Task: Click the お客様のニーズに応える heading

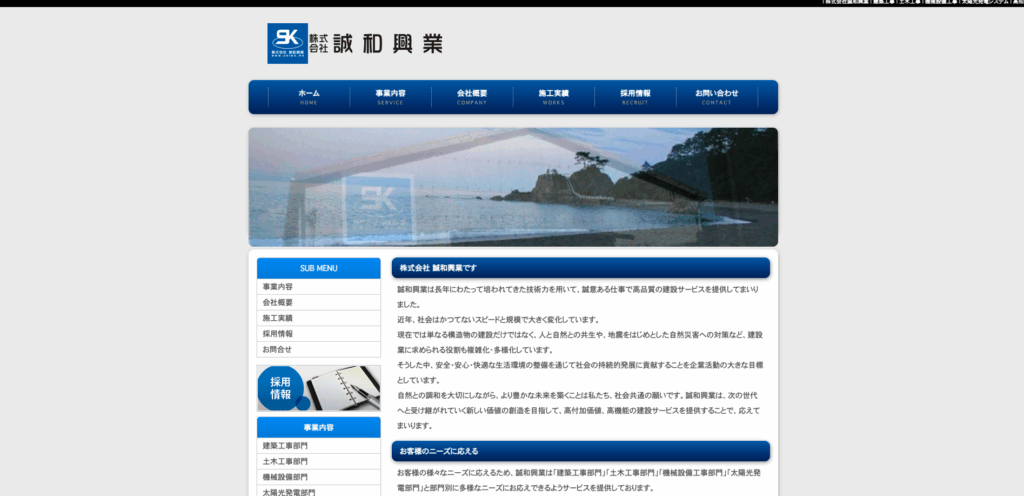Action: pos(581,451)
